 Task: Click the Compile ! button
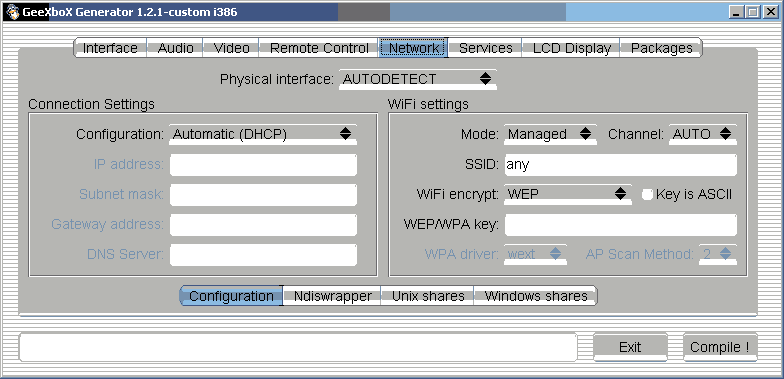point(720,347)
